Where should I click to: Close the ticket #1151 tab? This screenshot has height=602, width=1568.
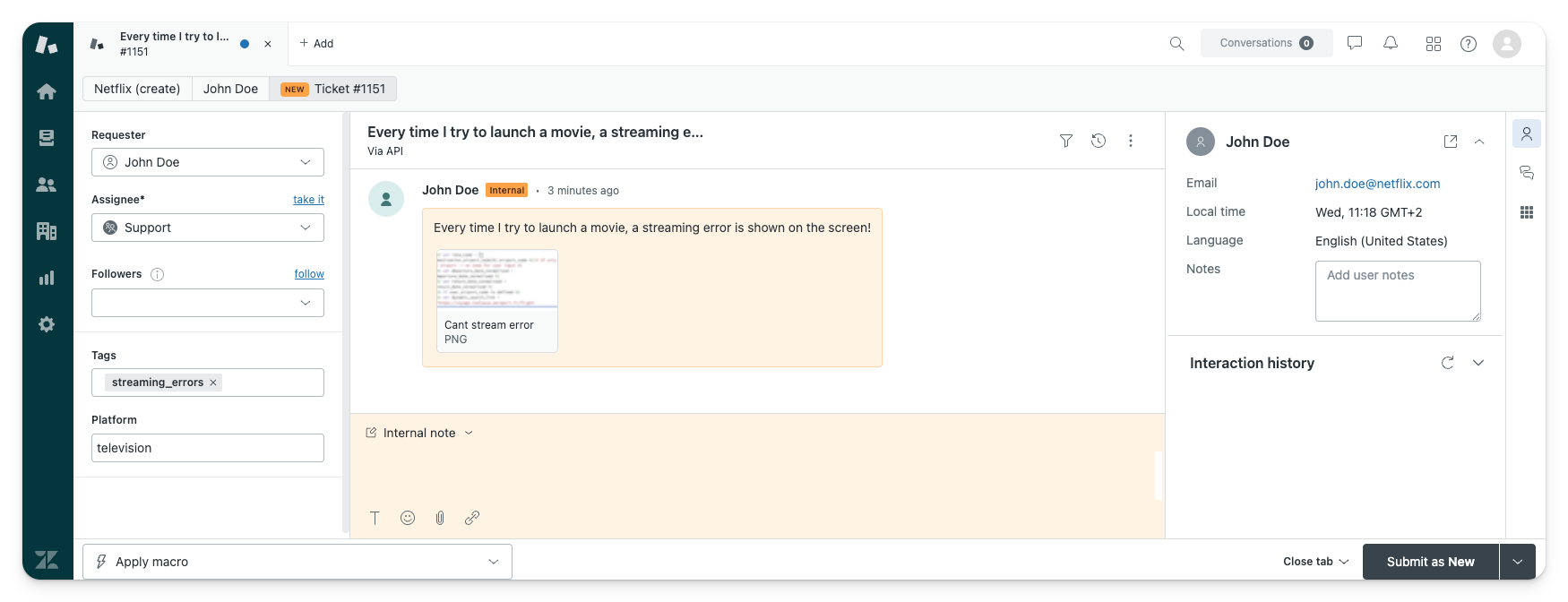click(x=268, y=44)
